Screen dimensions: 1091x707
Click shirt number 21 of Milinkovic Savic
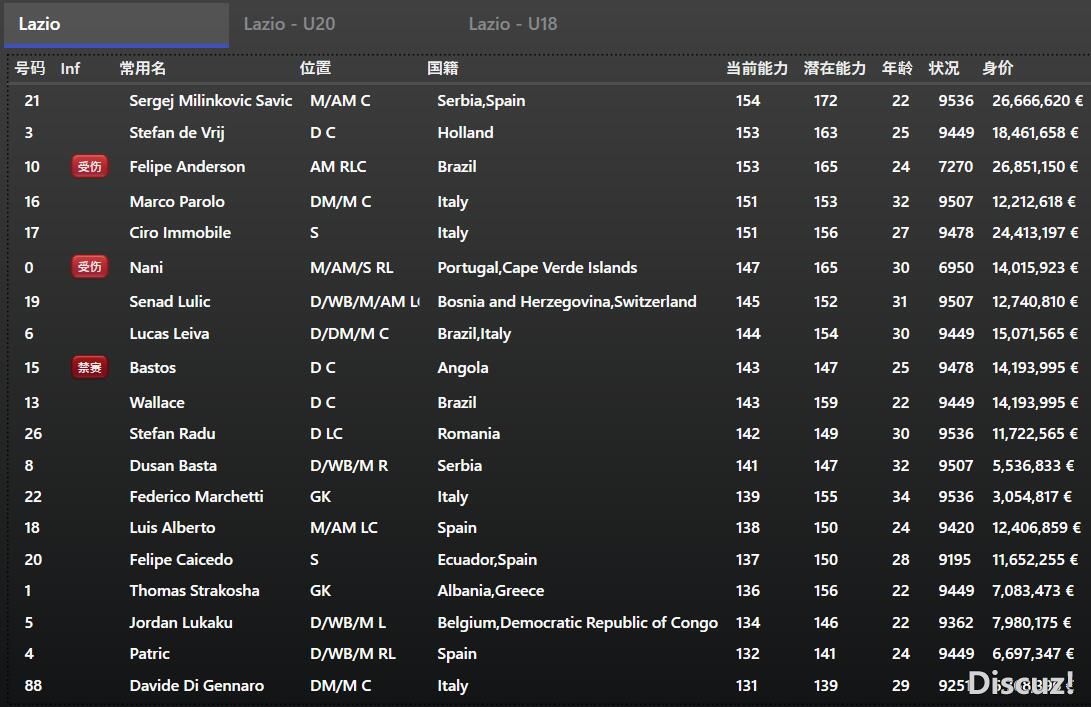point(32,101)
